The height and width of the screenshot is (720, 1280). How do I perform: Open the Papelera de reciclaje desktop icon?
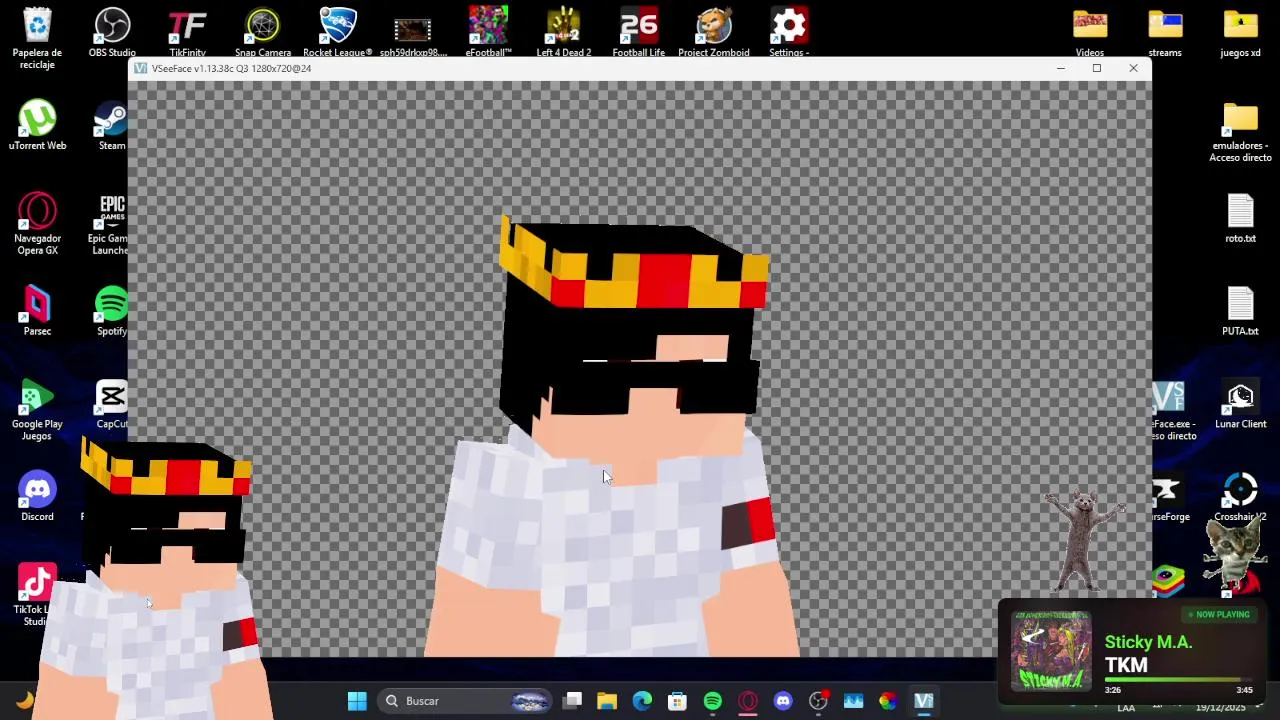37,38
